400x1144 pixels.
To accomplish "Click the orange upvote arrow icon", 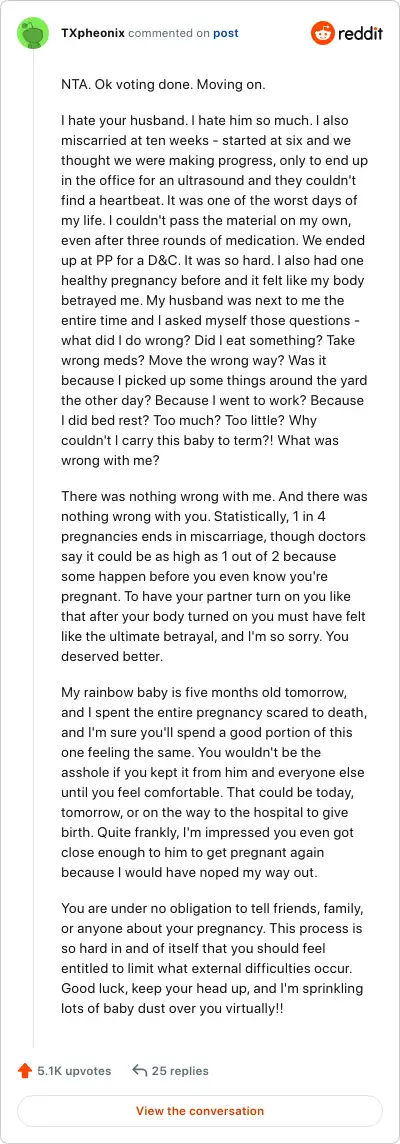I will click(x=25, y=1071).
